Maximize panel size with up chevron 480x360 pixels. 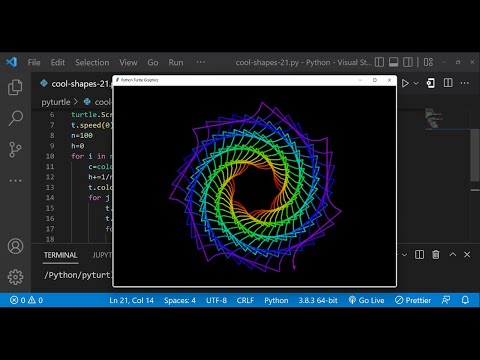[x=453, y=255]
